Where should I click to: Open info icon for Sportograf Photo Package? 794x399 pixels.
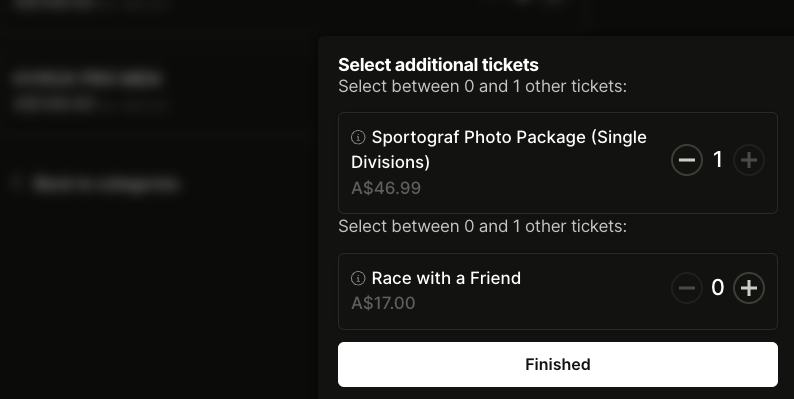coord(358,137)
